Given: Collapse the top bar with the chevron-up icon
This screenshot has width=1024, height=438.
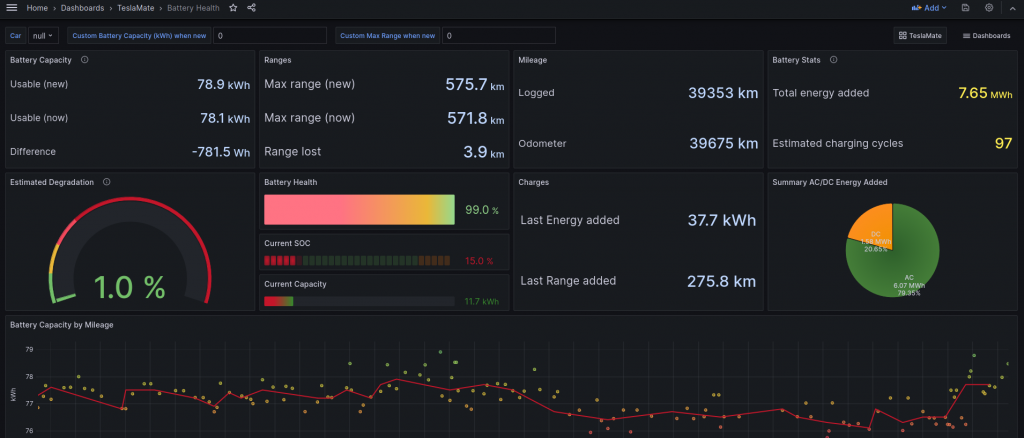Looking at the screenshot, I should [x=1013, y=8].
